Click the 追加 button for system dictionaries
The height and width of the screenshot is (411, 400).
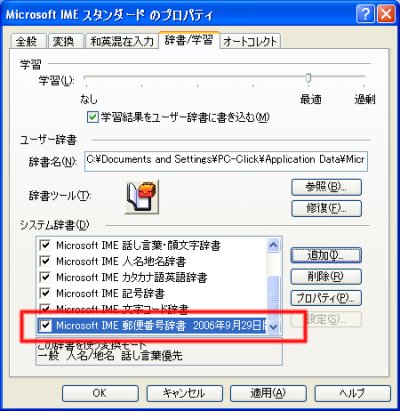(x=326, y=256)
